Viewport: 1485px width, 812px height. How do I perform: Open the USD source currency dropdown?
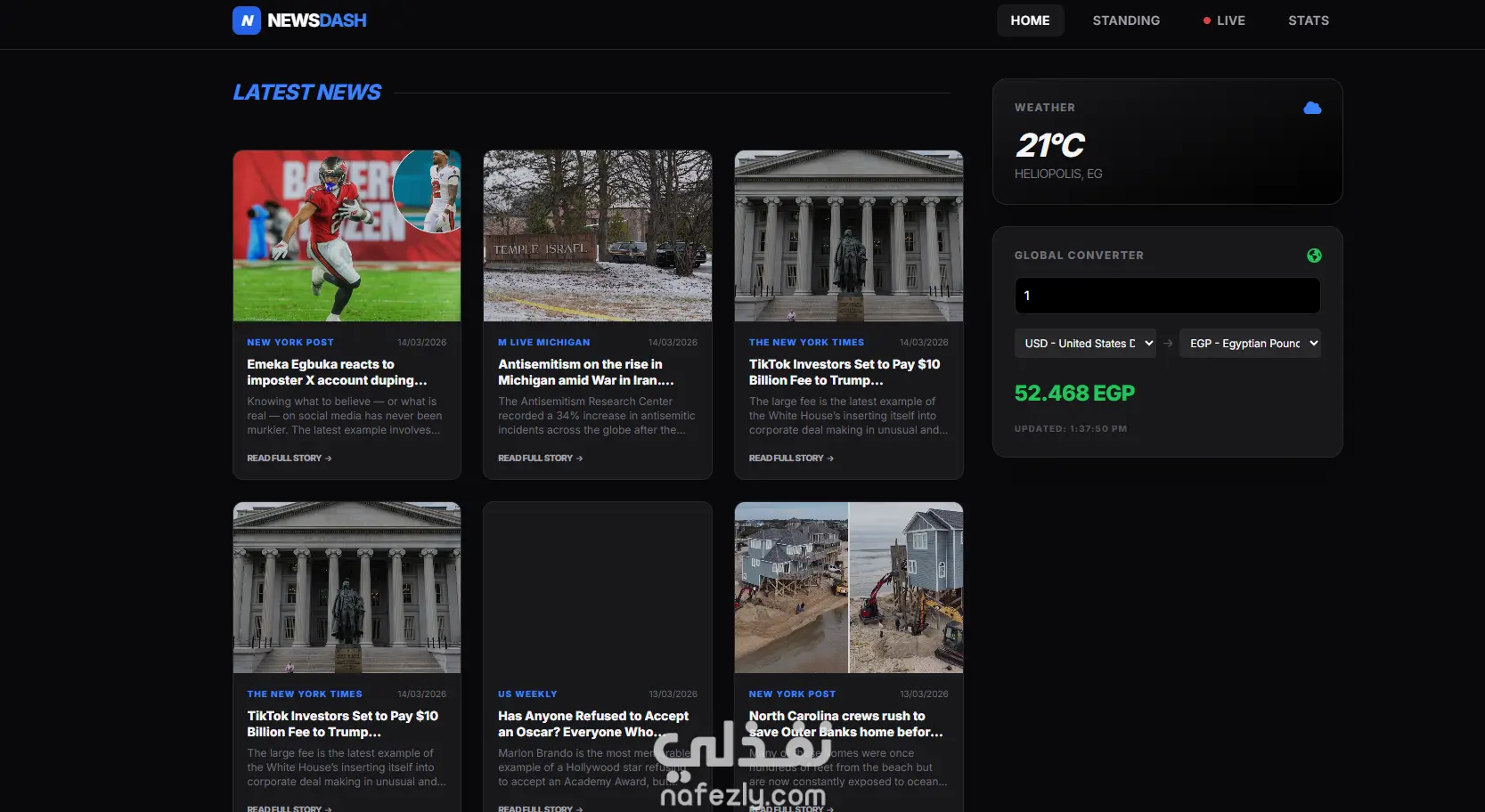[x=1085, y=344]
